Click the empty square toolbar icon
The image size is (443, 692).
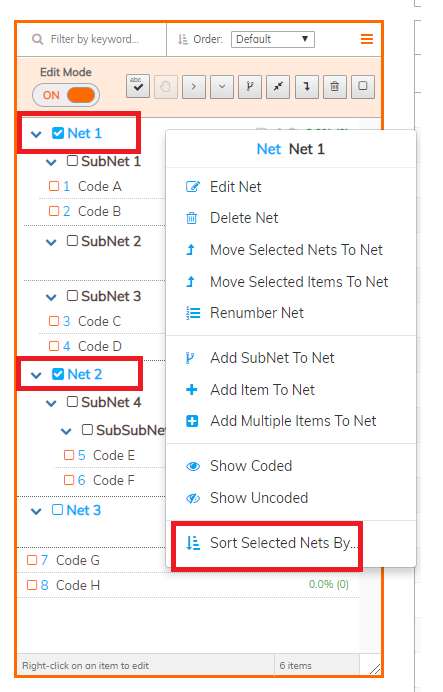tap(363, 86)
